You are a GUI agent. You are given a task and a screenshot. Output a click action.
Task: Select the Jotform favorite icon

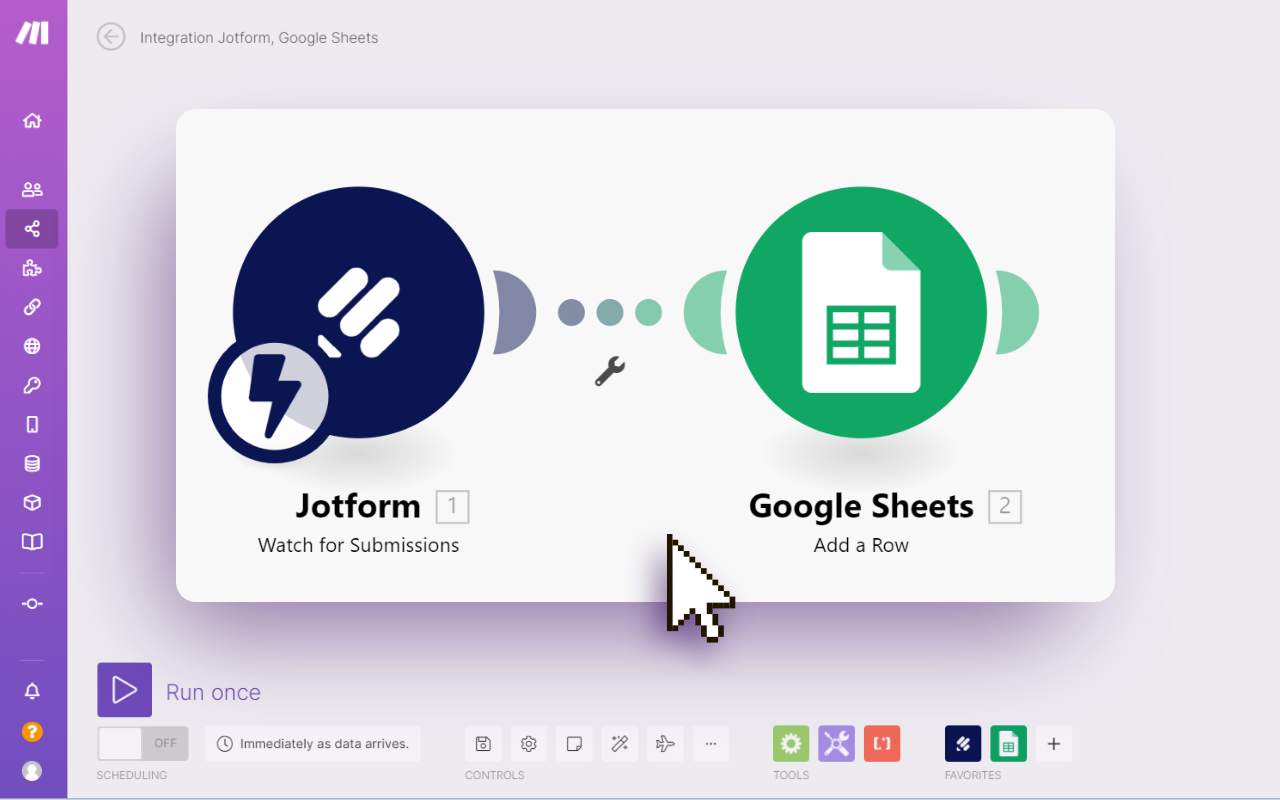963,744
